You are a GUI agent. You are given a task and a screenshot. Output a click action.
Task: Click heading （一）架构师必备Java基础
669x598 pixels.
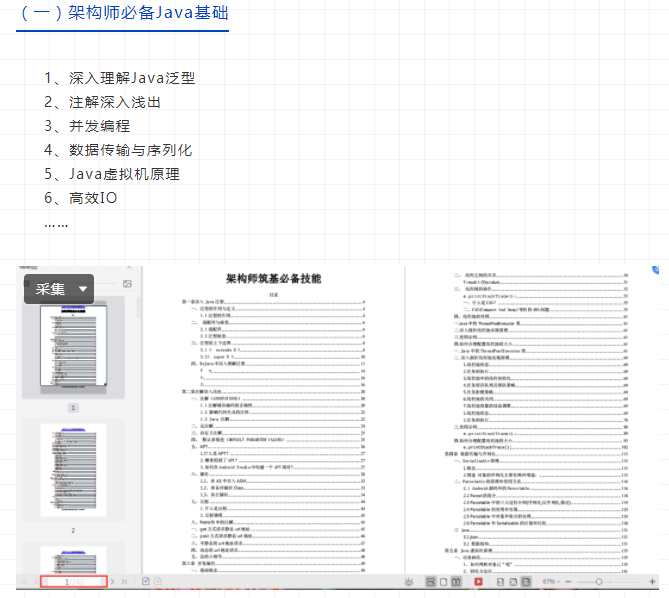123,13
